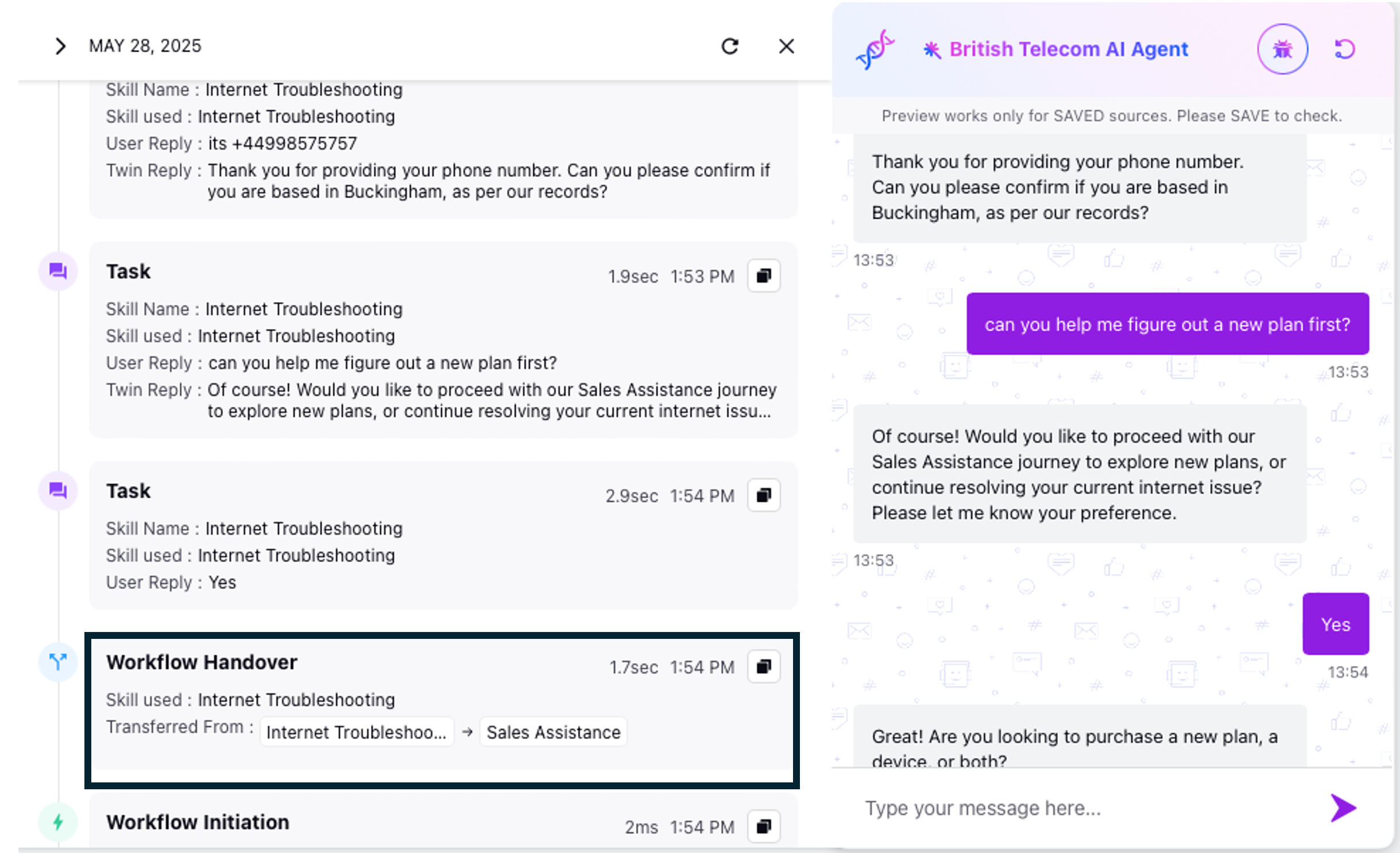Click the 'Internet Troubleshoo...' transfer chip
Viewport: 1400px width, 853px height.
357,732
